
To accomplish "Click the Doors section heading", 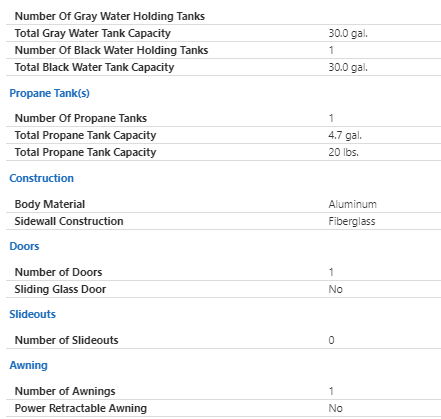I will [x=24, y=246].
